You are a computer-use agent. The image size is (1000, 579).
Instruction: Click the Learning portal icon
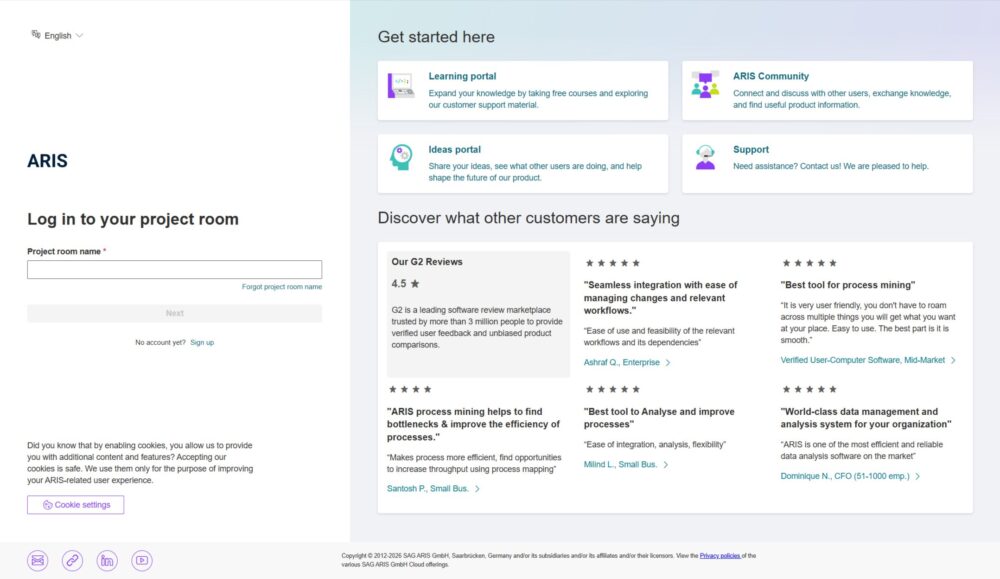click(401, 86)
